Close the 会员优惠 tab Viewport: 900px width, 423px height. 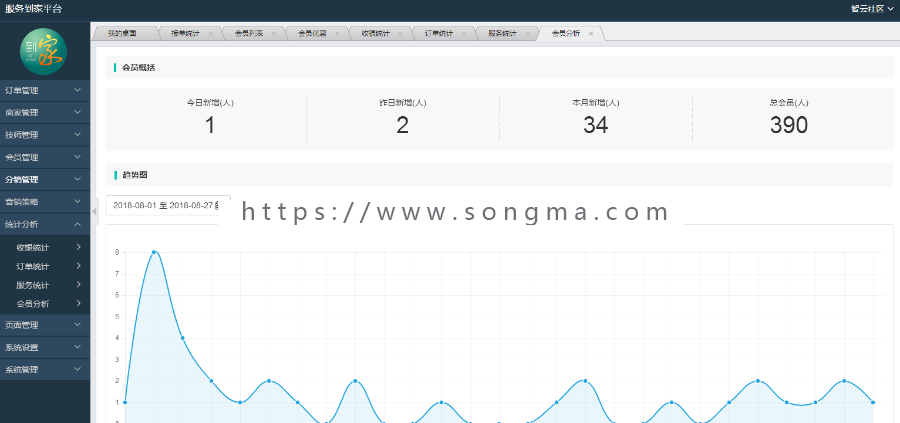coord(337,34)
